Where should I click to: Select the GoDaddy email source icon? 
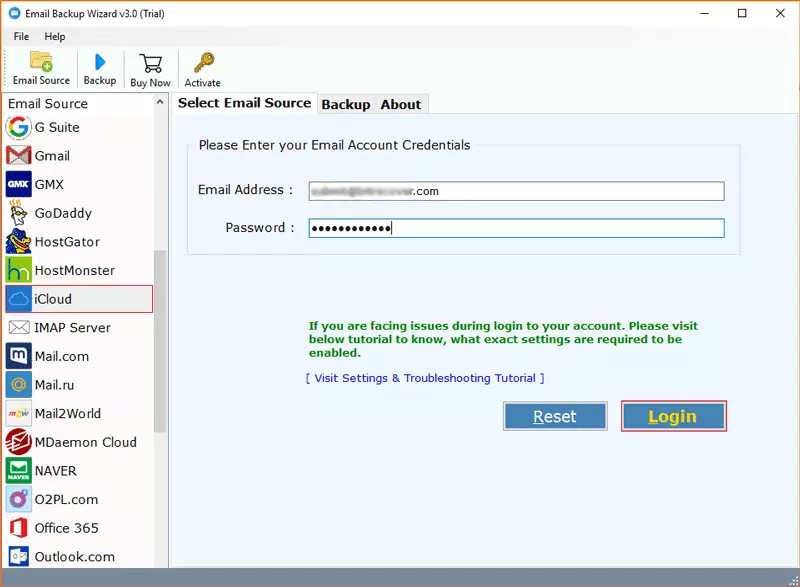19,213
